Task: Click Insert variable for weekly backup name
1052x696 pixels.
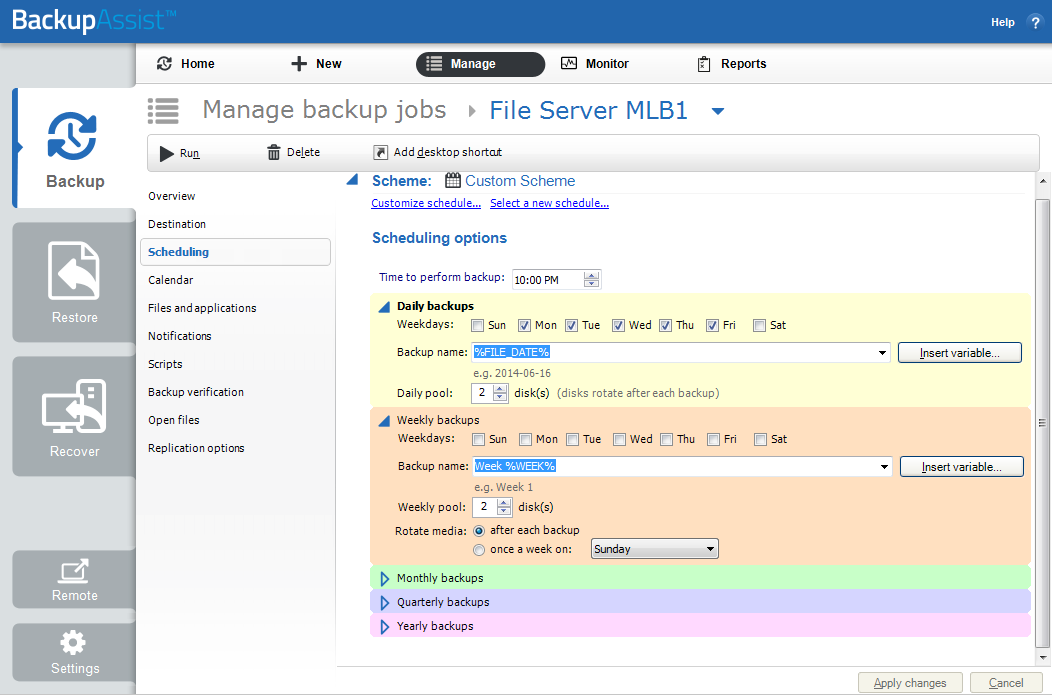Action: [x=961, y=467]
